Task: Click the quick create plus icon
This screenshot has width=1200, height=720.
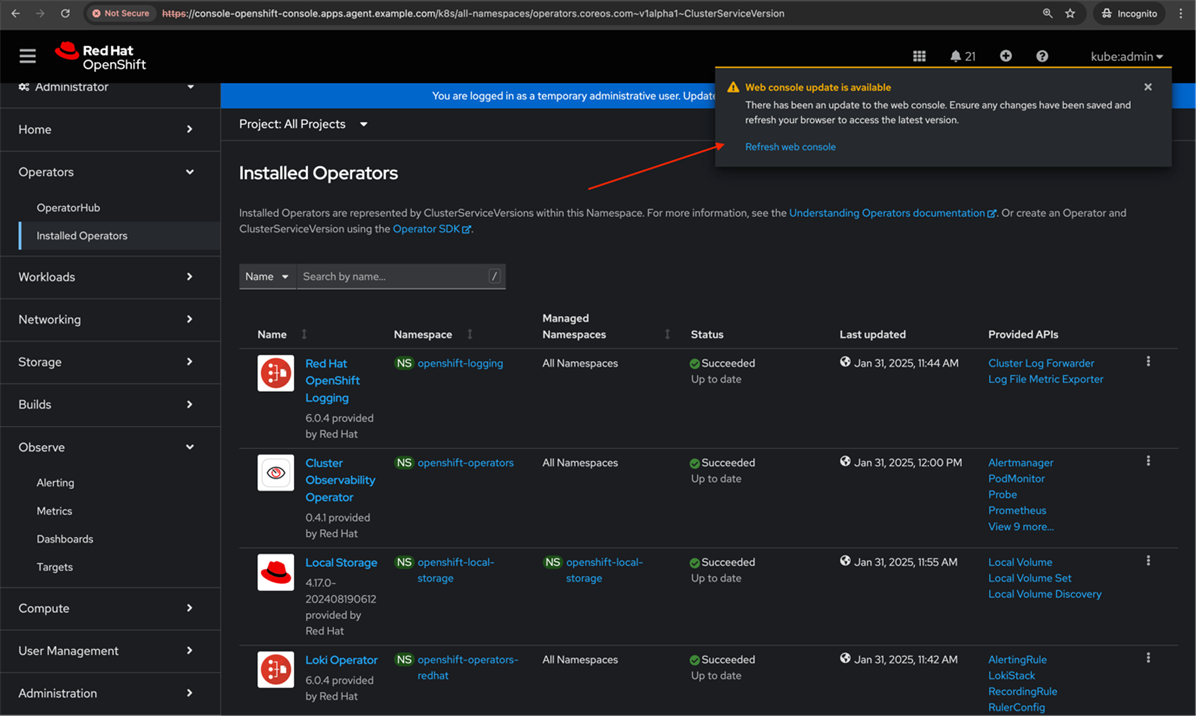Action: (x=1005, y=56)
